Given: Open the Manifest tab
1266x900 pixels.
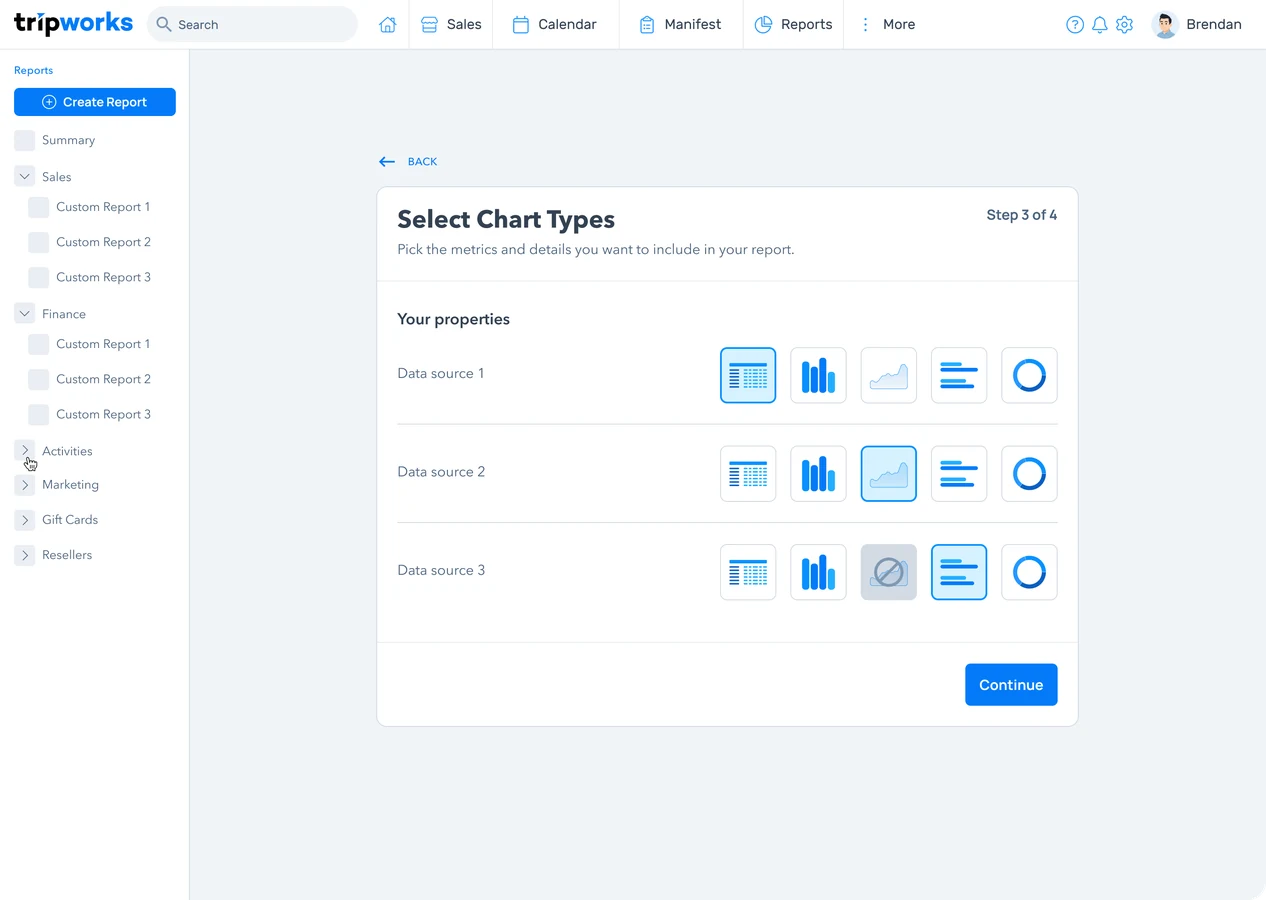Looking at the screenshot, I should pos(680,25).
